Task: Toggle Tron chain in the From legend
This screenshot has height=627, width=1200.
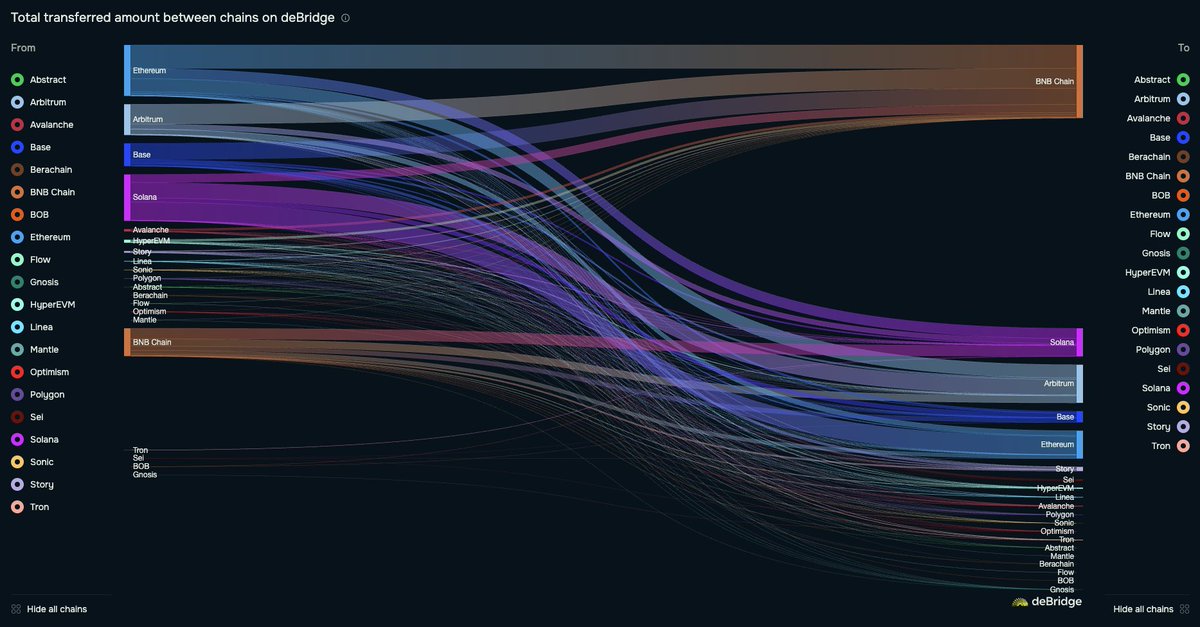Action: (30, 507)
